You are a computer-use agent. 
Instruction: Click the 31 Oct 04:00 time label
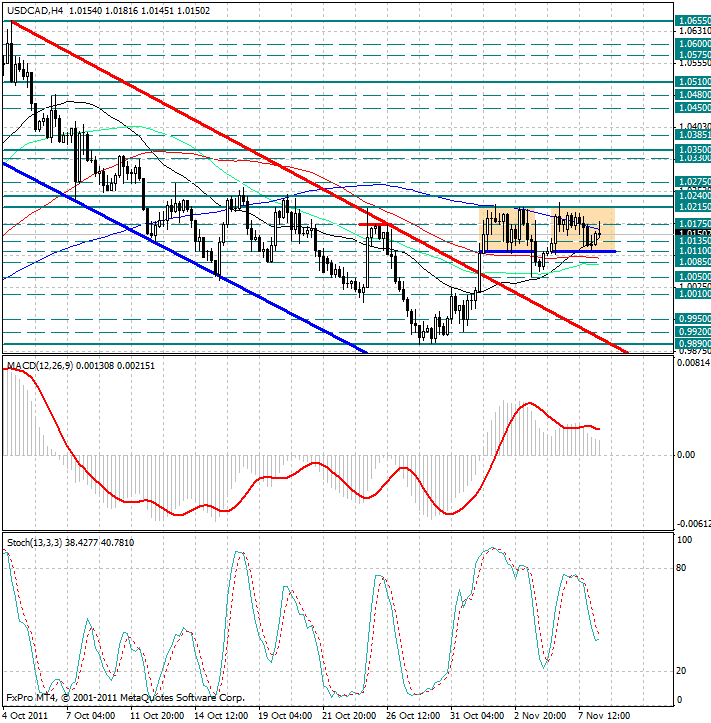tap(478, 715)
